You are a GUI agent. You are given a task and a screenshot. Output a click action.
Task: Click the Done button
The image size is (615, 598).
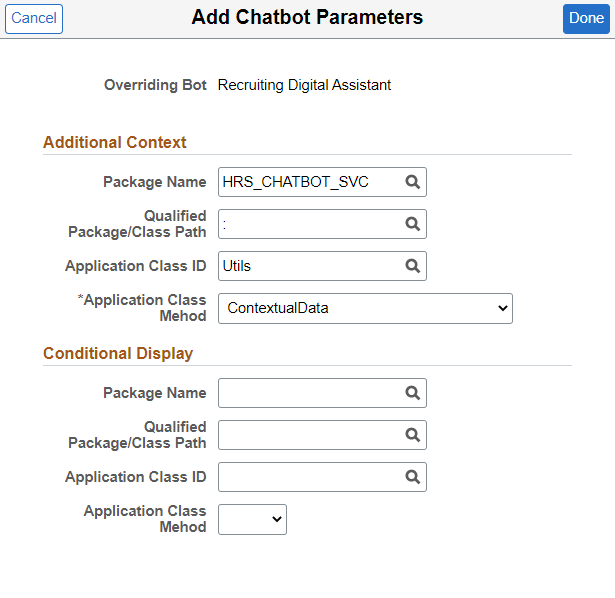pyautogui.click(x=586, y=18)
